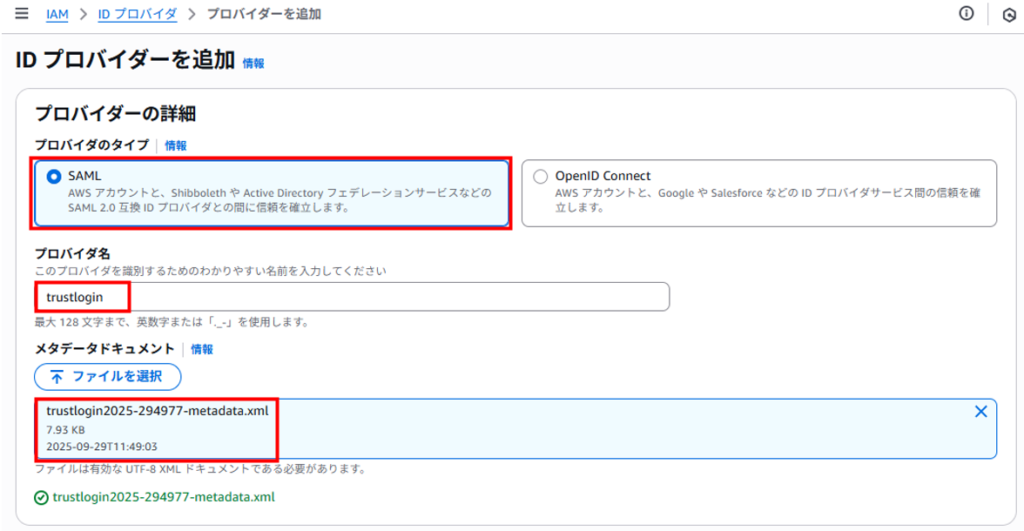Open 情報 link beside the page title
The width and height of the screenshot is (1024, 531).
(253, 63)
